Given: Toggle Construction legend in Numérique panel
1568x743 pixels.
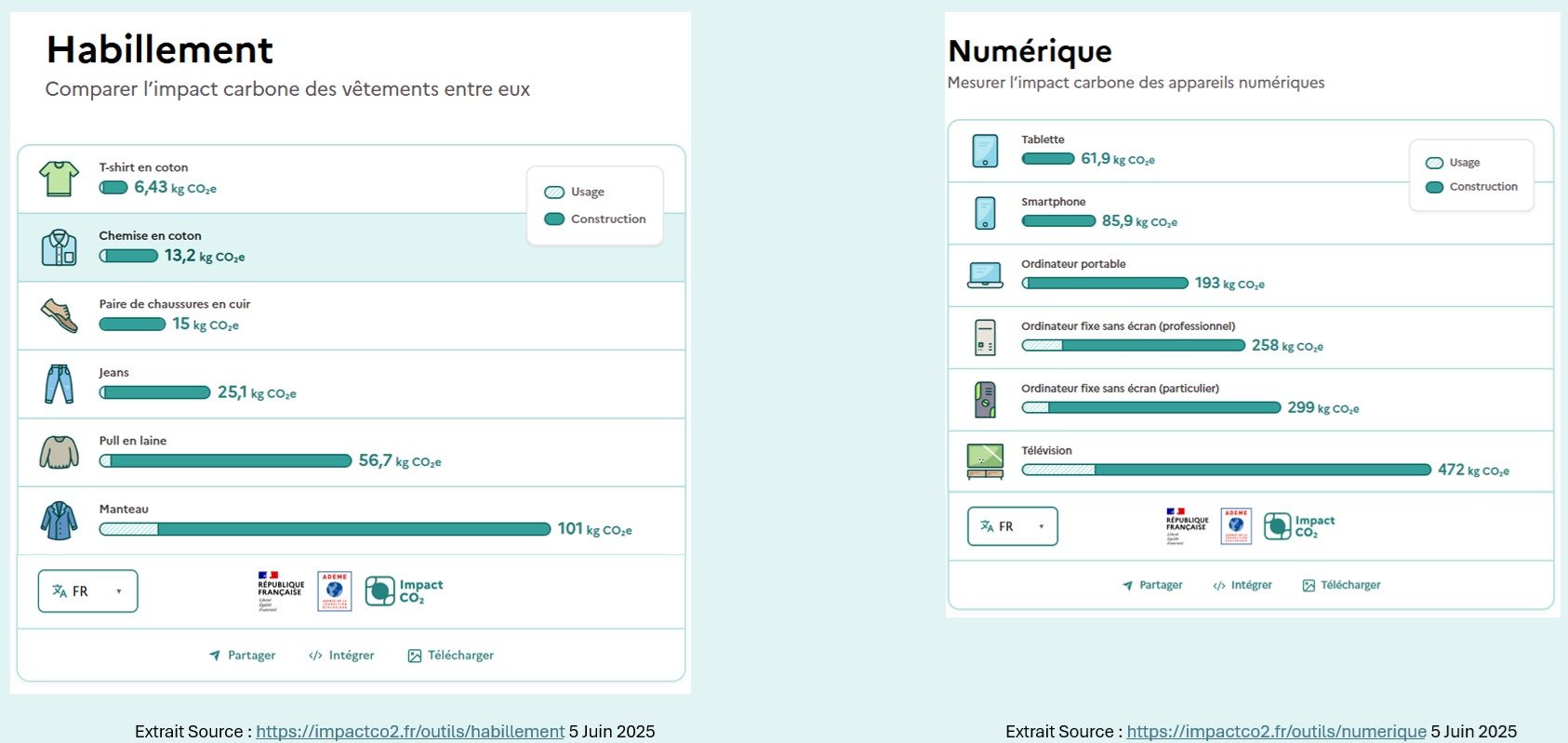Looking at the screenshot, I should click(1471, 187).
